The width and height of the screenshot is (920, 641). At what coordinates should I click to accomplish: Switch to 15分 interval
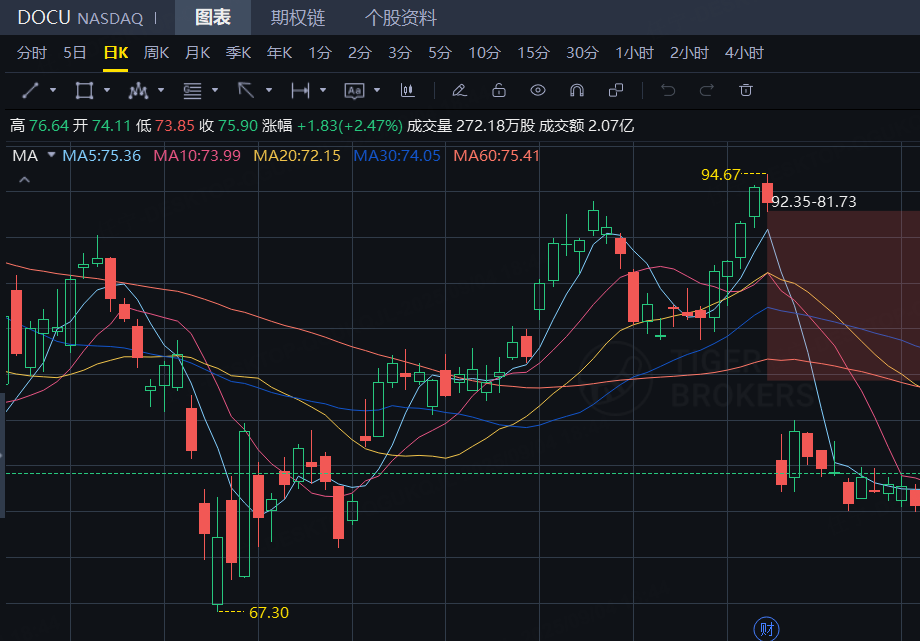533,53
